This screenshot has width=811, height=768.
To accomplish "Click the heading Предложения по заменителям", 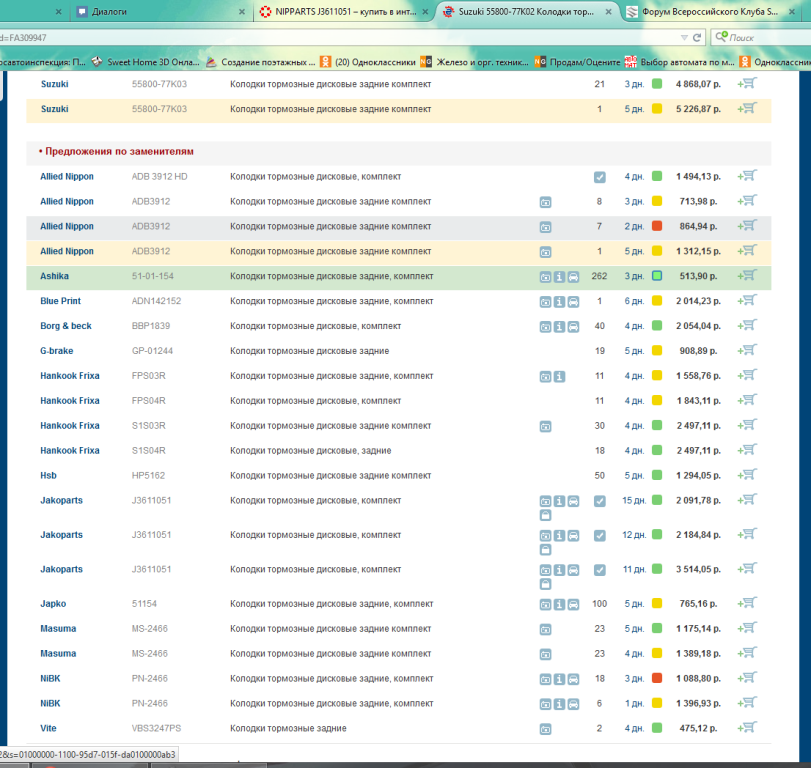I will click(119, 152).
